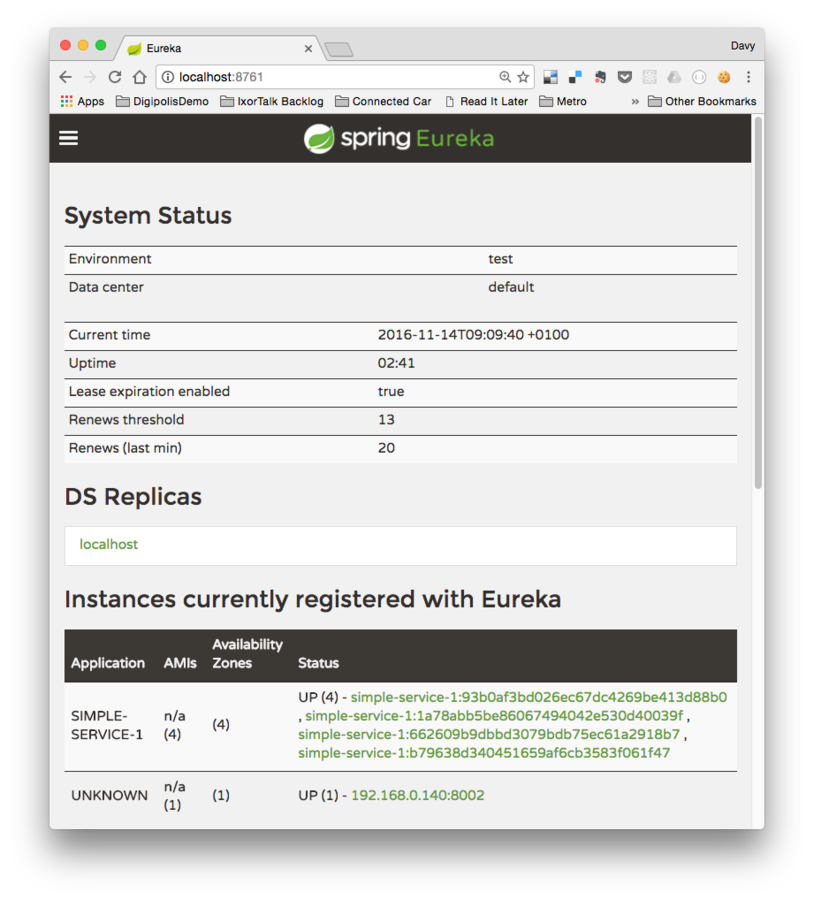Close the Eureka browser tab
Viewport: 814px width, 900px height.
[x=308, y=49]
